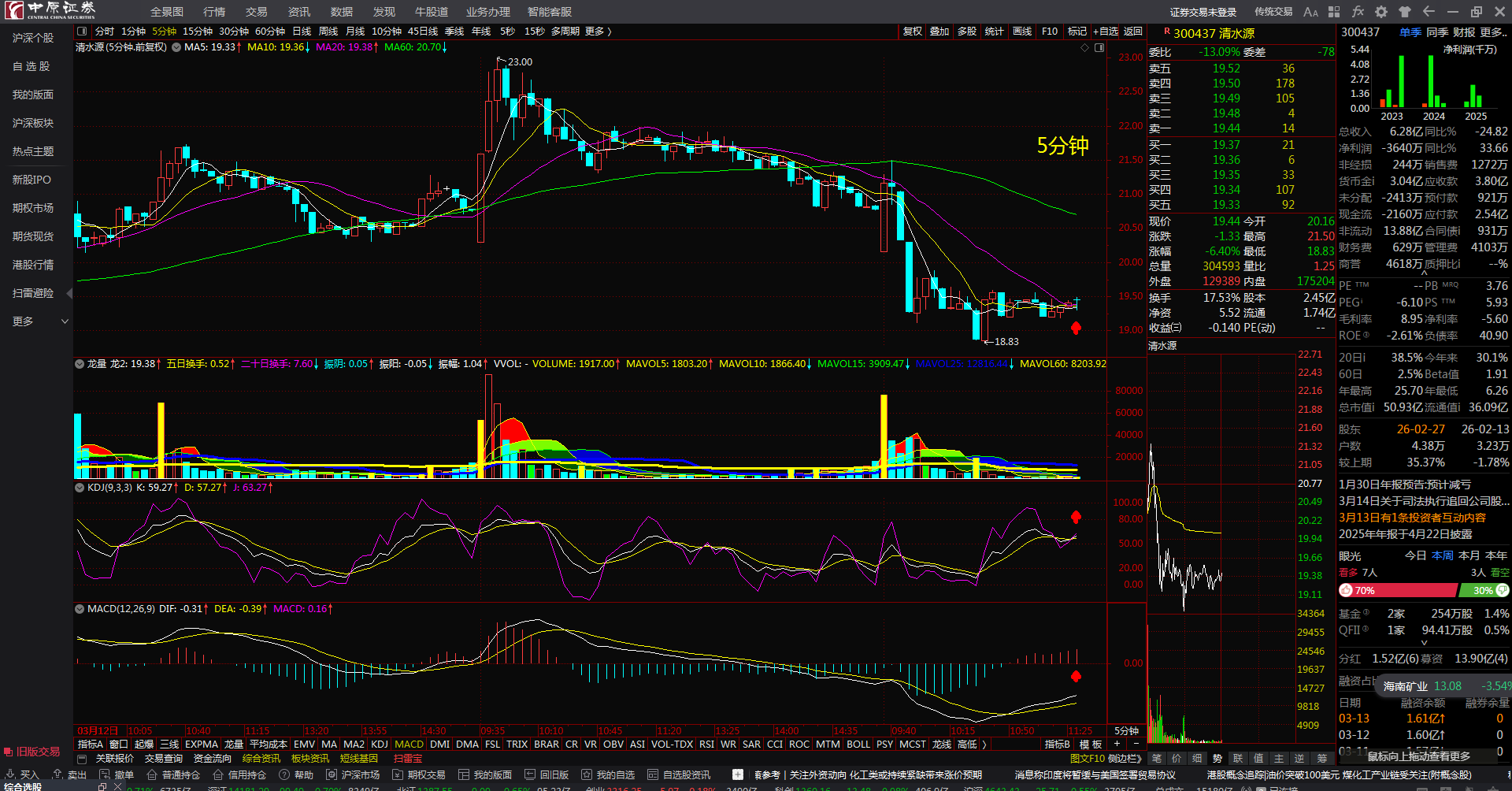Open the 帮助 help icon

284,774
